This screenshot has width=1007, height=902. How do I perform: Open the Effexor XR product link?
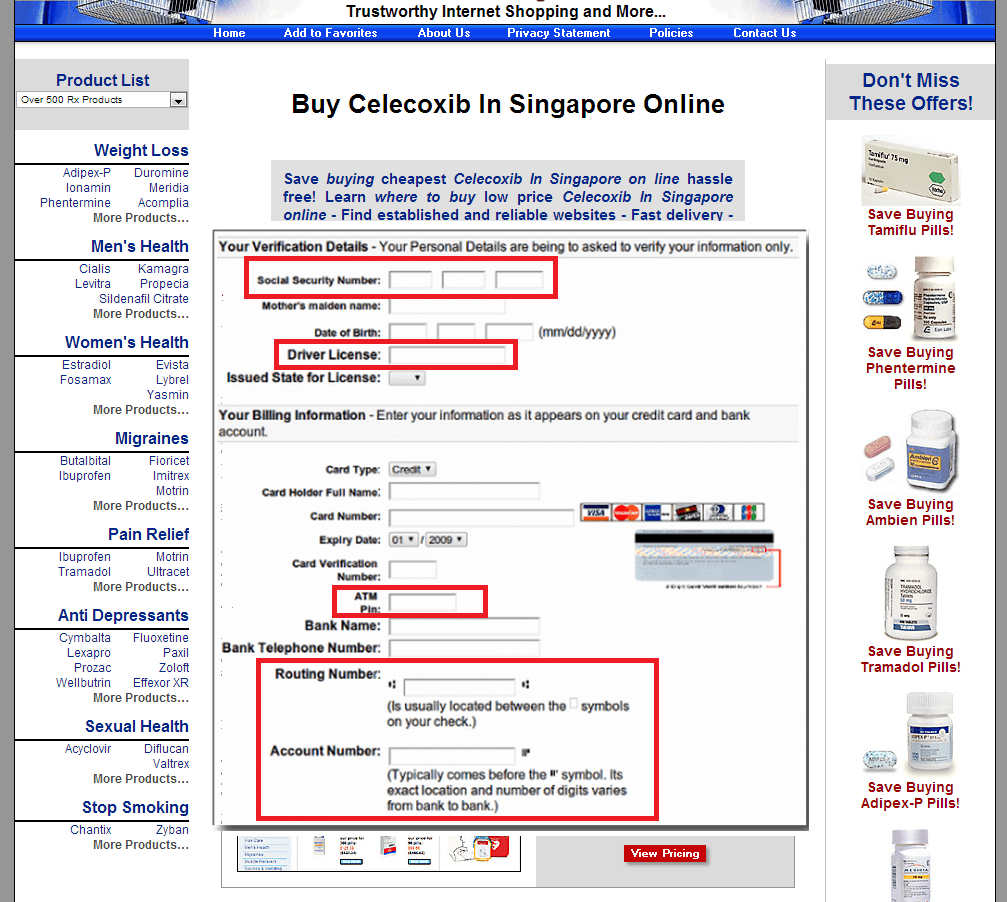pos(161,683)
